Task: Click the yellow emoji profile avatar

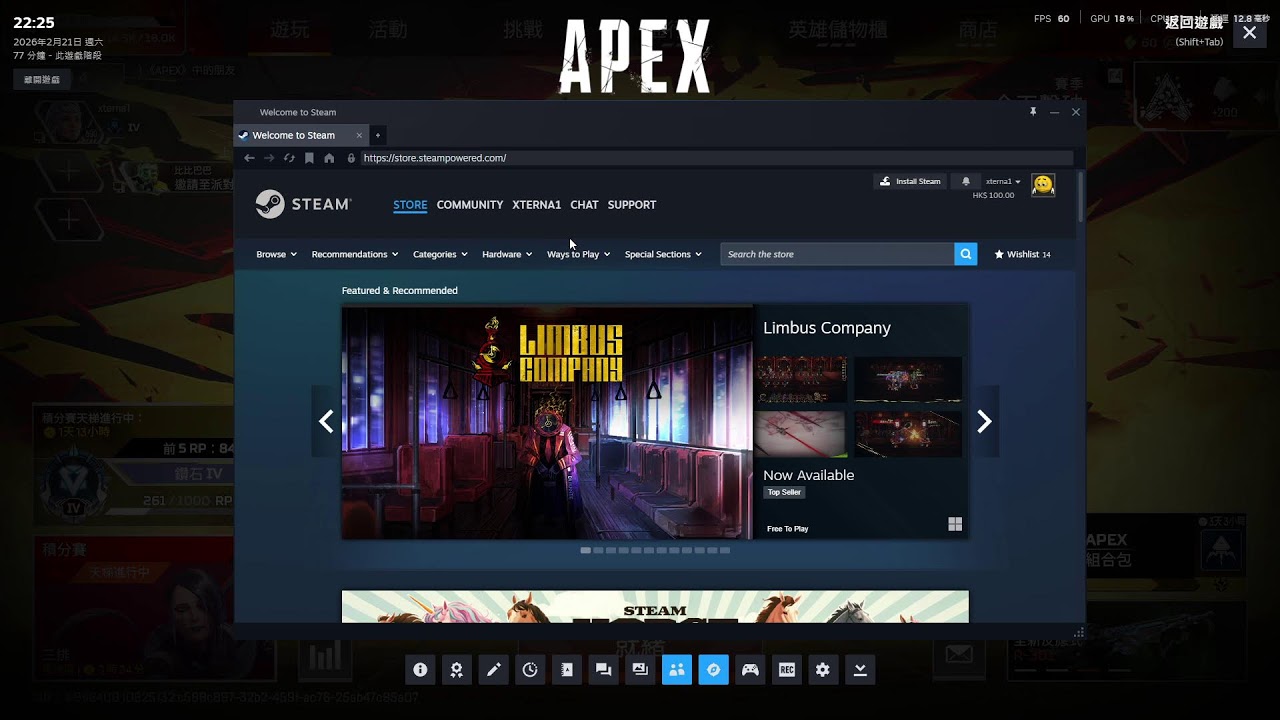Action: pyautogui.click(x=1043, y=185)
